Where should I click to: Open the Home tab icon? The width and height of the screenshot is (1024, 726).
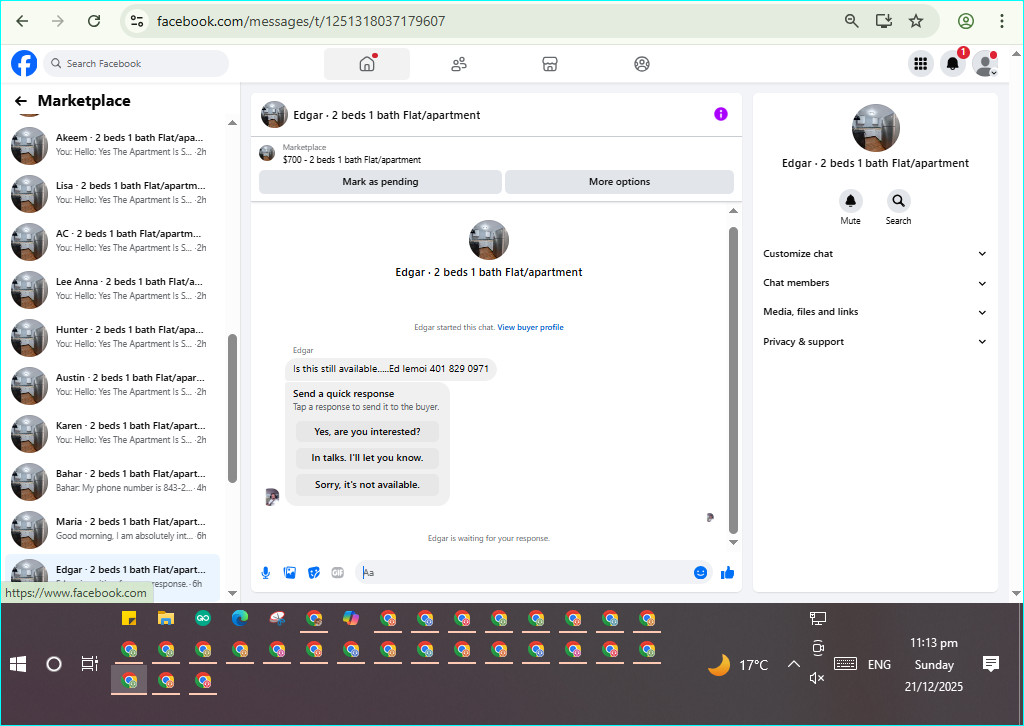coord(367,63)
